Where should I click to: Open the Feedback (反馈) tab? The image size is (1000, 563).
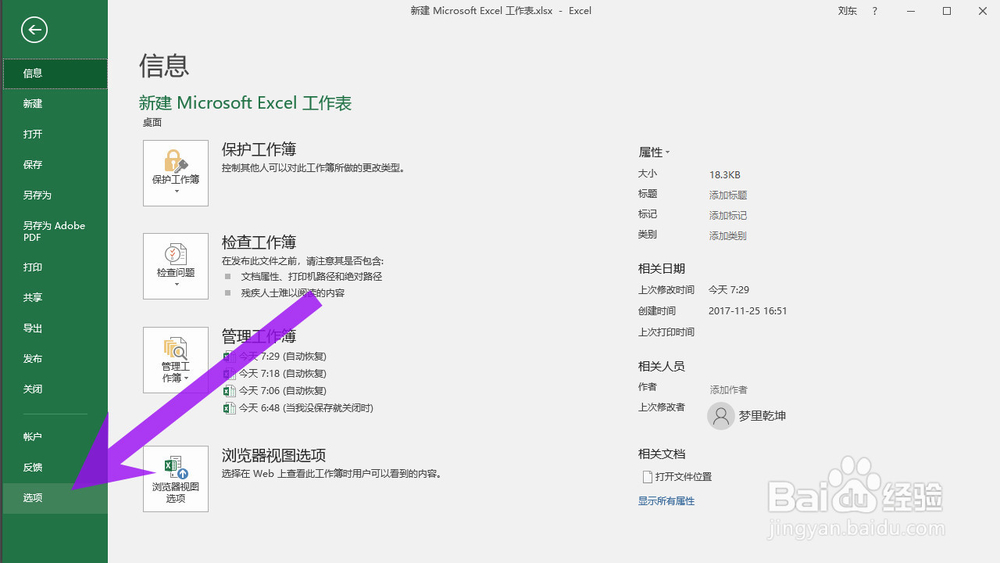point(55,467)
